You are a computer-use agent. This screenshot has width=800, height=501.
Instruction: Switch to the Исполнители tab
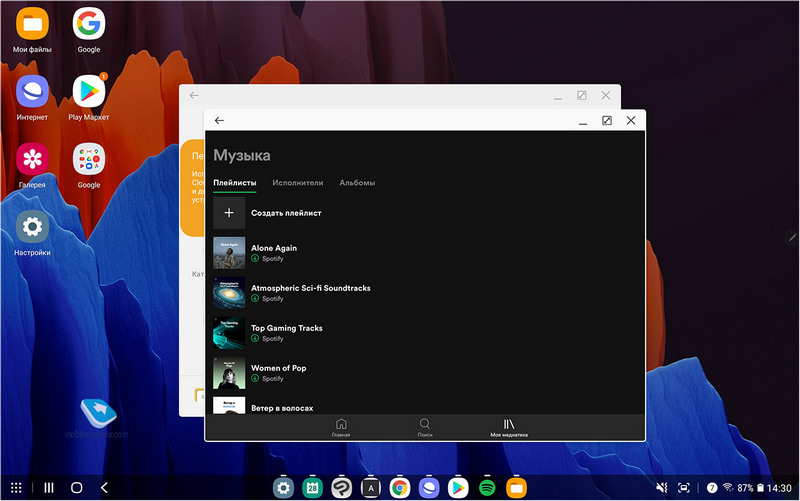[x=297, y=183]
